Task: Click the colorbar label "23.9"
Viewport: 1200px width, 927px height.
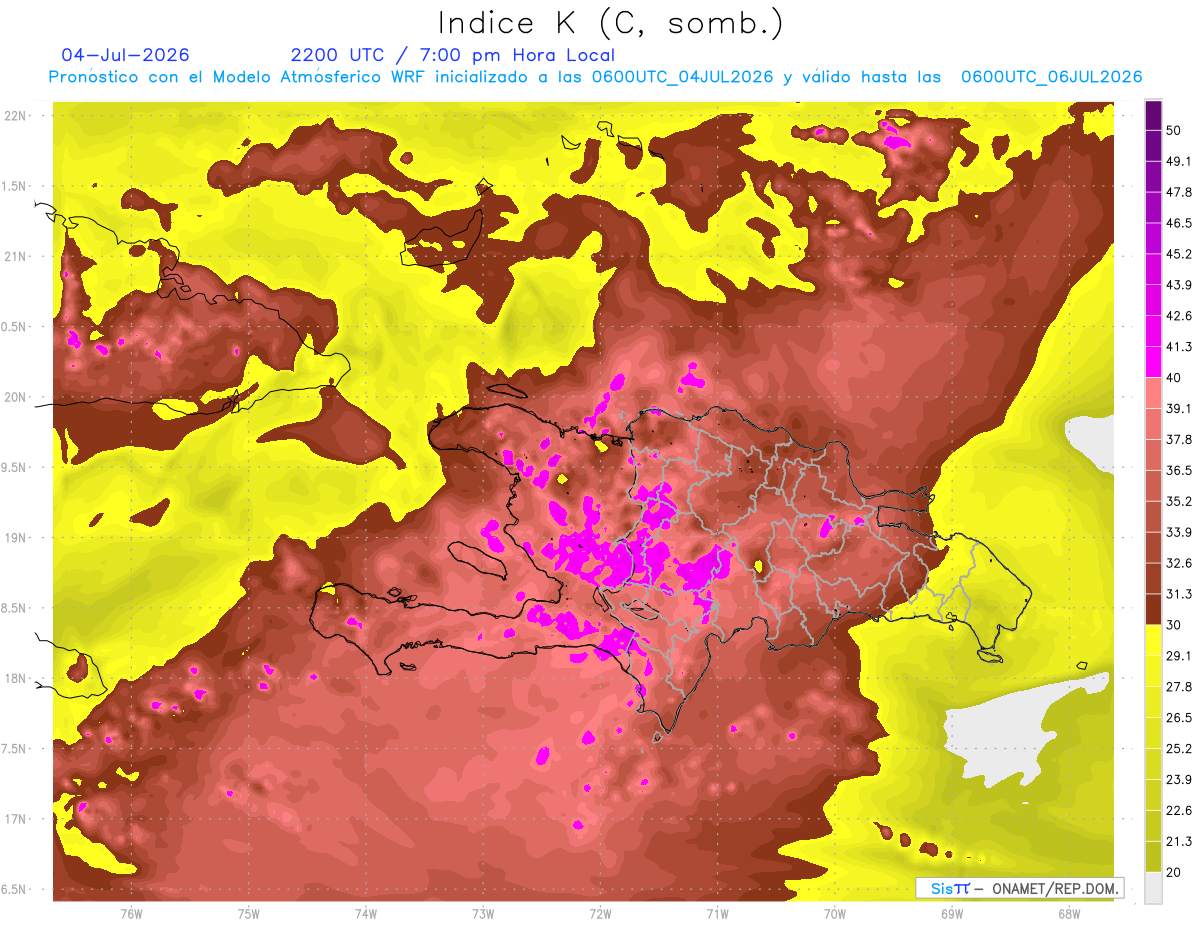Action: [1179, 780]
